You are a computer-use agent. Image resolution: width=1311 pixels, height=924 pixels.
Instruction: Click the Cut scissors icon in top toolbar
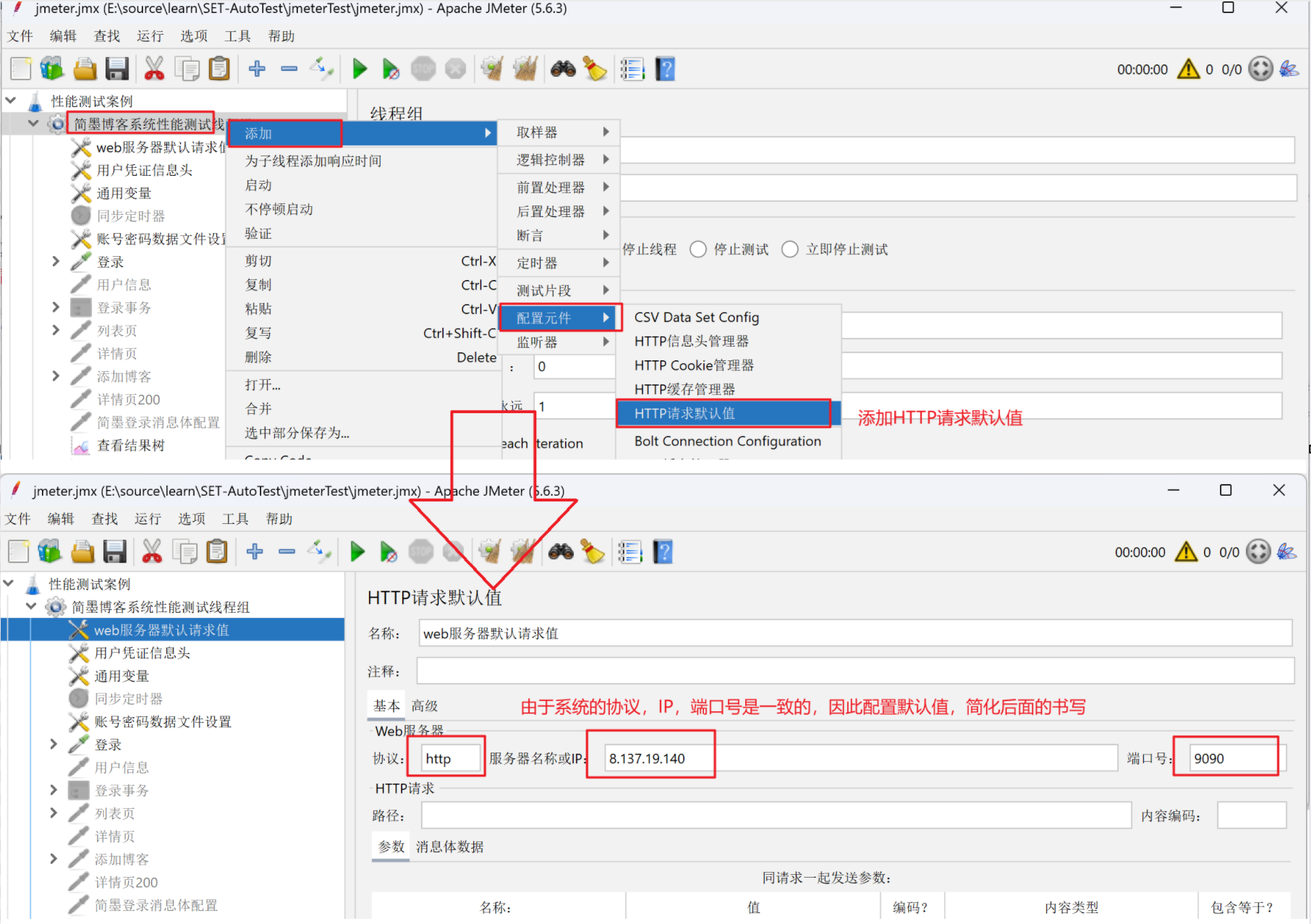tap(154, 69)
